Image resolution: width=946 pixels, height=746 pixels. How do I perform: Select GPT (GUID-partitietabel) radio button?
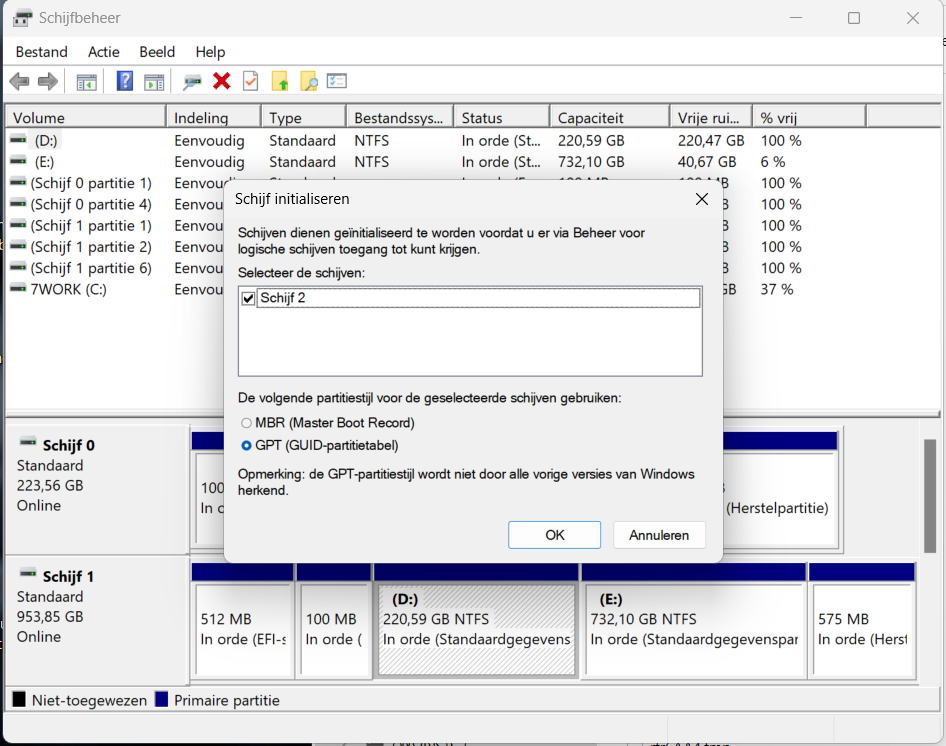point(247,445)
